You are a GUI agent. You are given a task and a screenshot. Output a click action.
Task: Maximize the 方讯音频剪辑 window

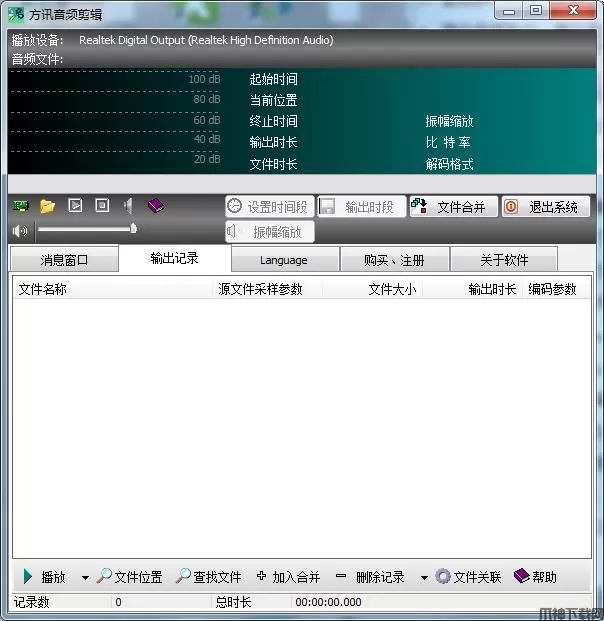pos(536,10)
